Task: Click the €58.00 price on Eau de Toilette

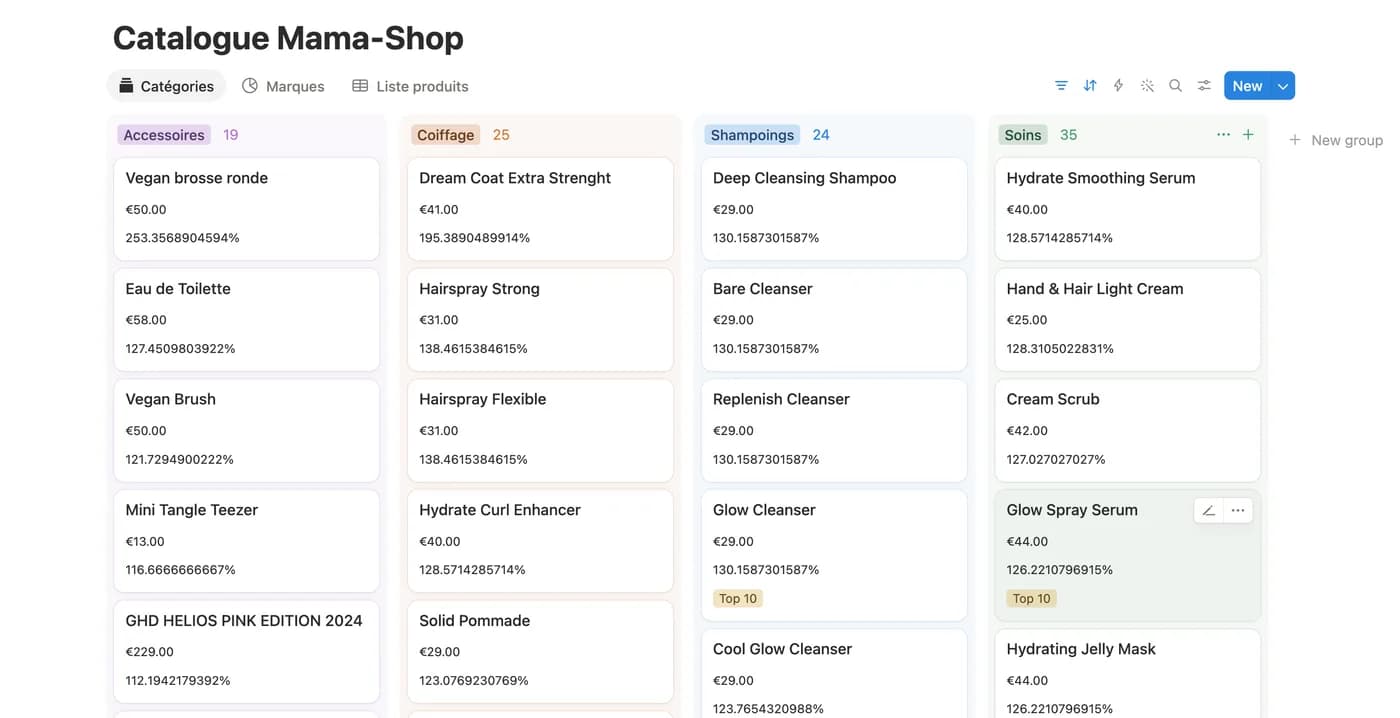Action: (146, 320)
